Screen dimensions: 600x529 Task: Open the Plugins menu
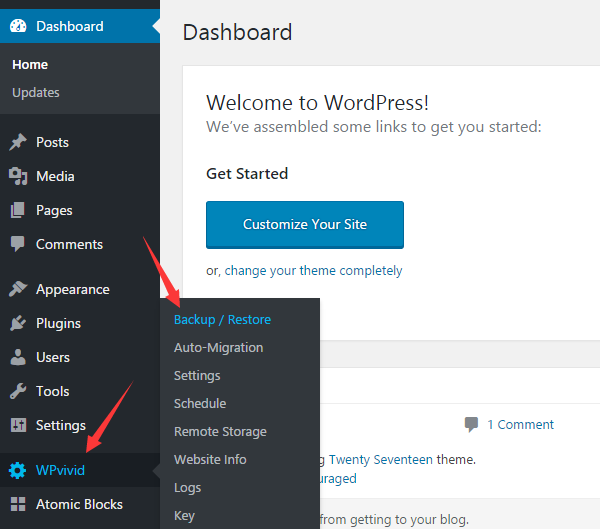80,323
